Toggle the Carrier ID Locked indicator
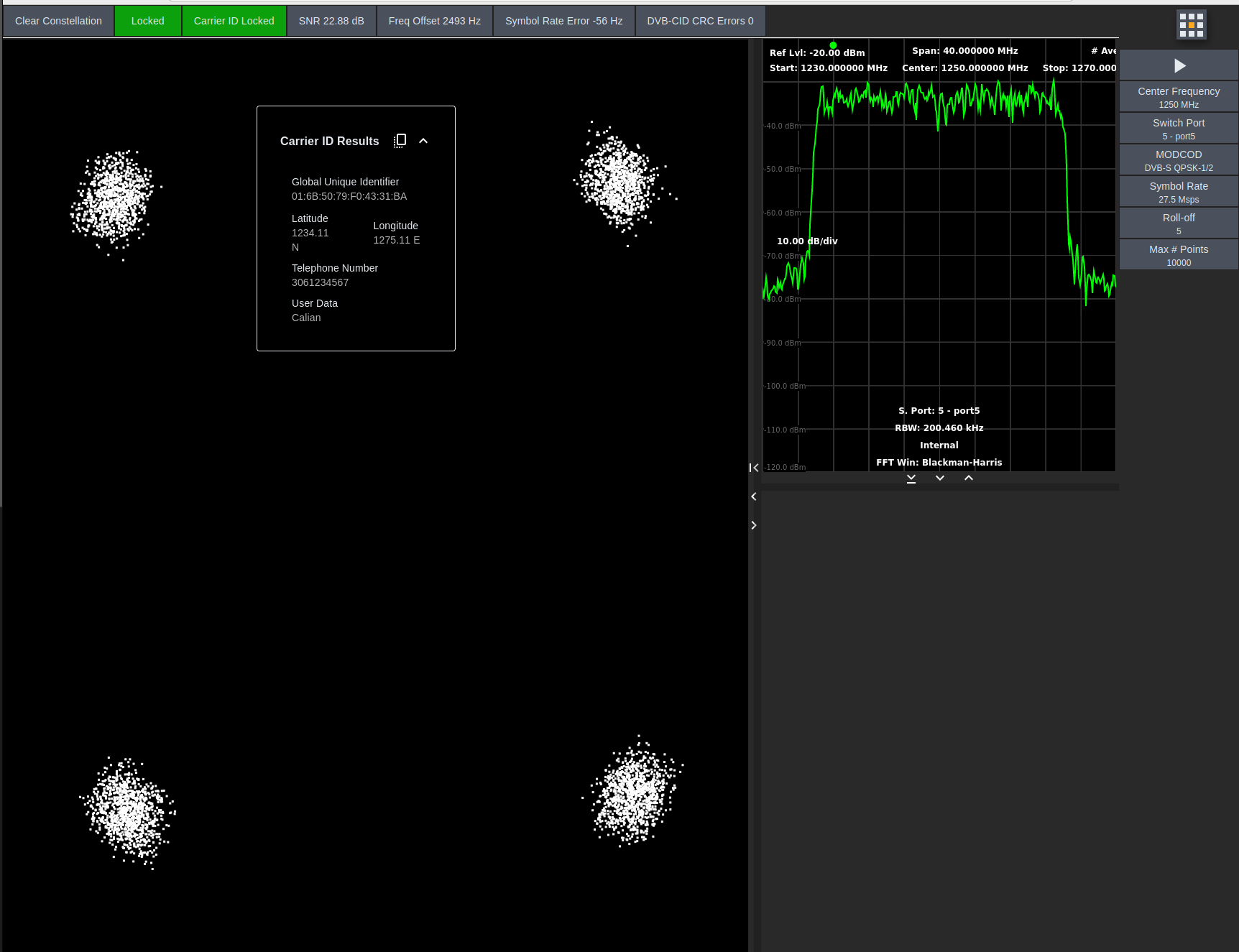The height and width of the screenshot is (952, 1239). [234, 21]
